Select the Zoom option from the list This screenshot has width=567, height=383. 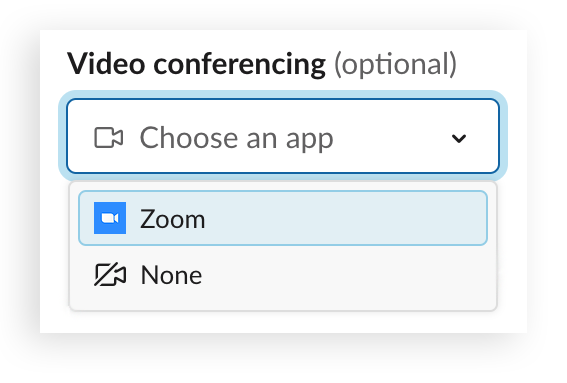pos(283,218)
